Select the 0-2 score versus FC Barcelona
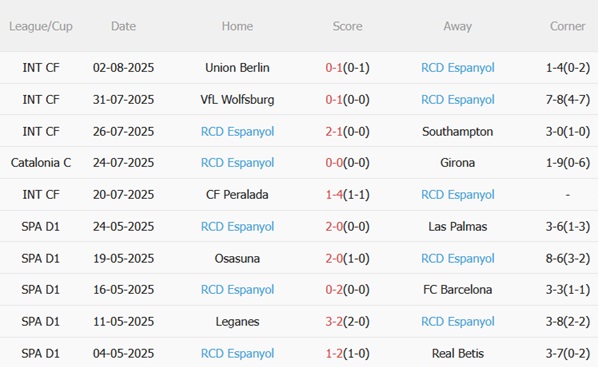This screenshot has width=599, height=367. click(347, 289)
